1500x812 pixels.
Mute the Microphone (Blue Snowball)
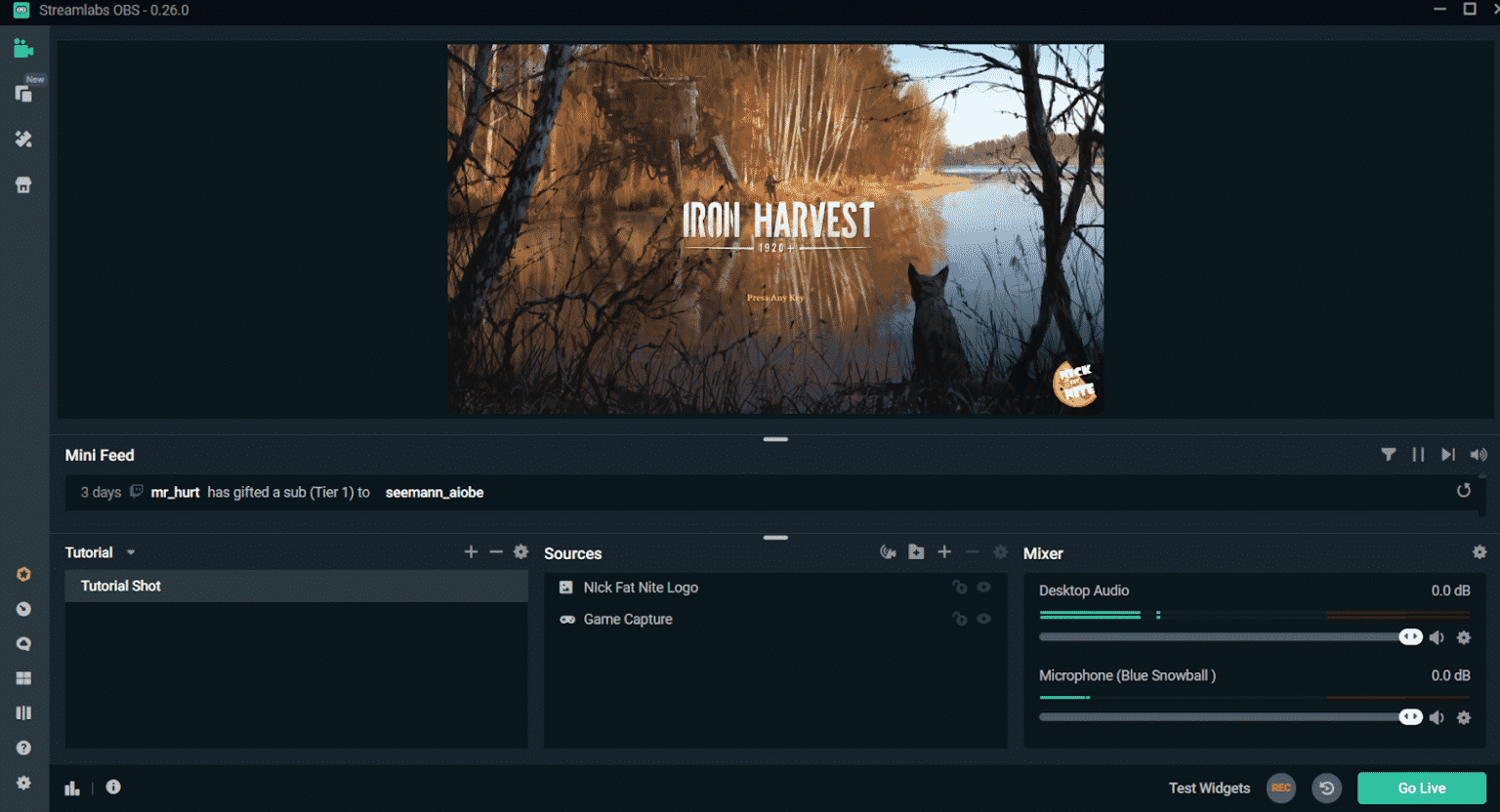(x=1437, y=717)
